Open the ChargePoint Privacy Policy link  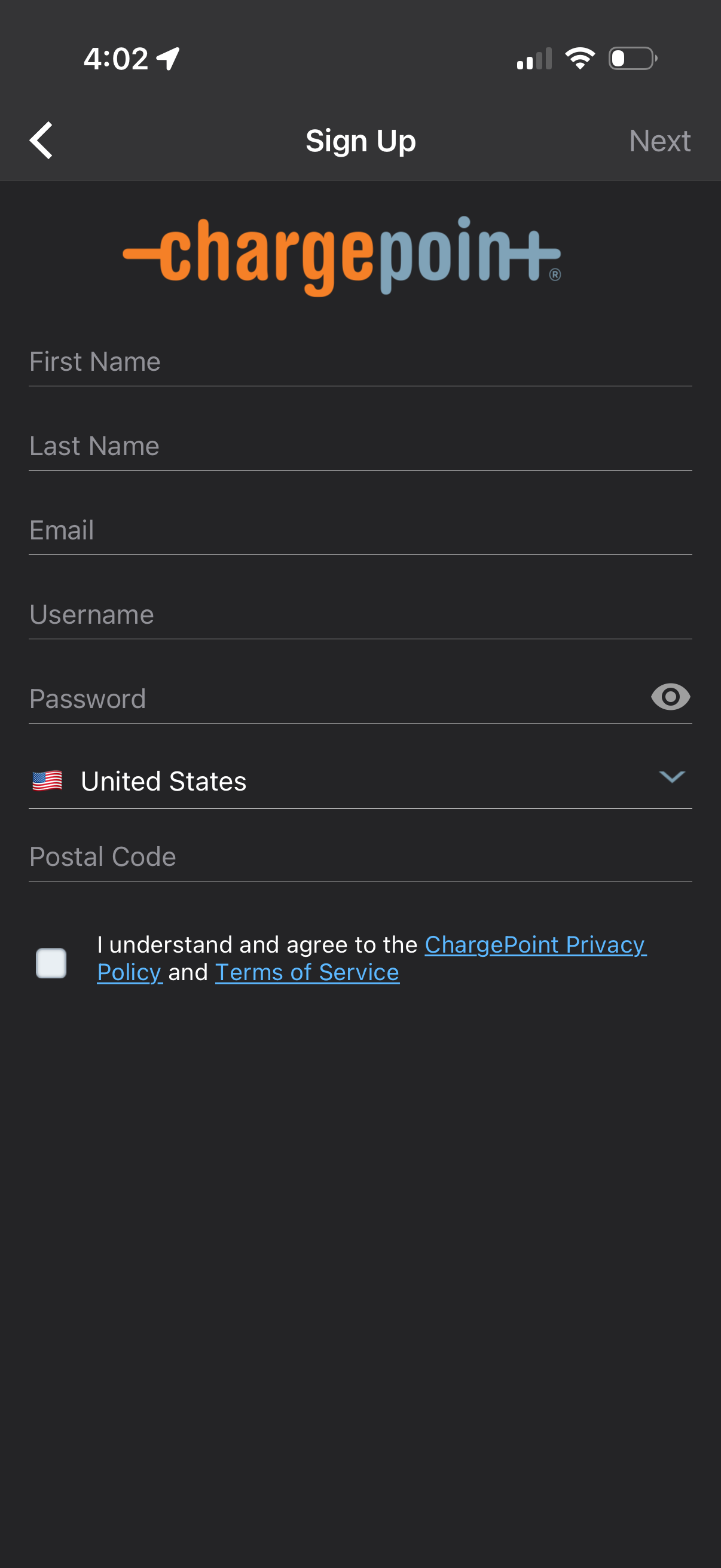click(536, 944)
